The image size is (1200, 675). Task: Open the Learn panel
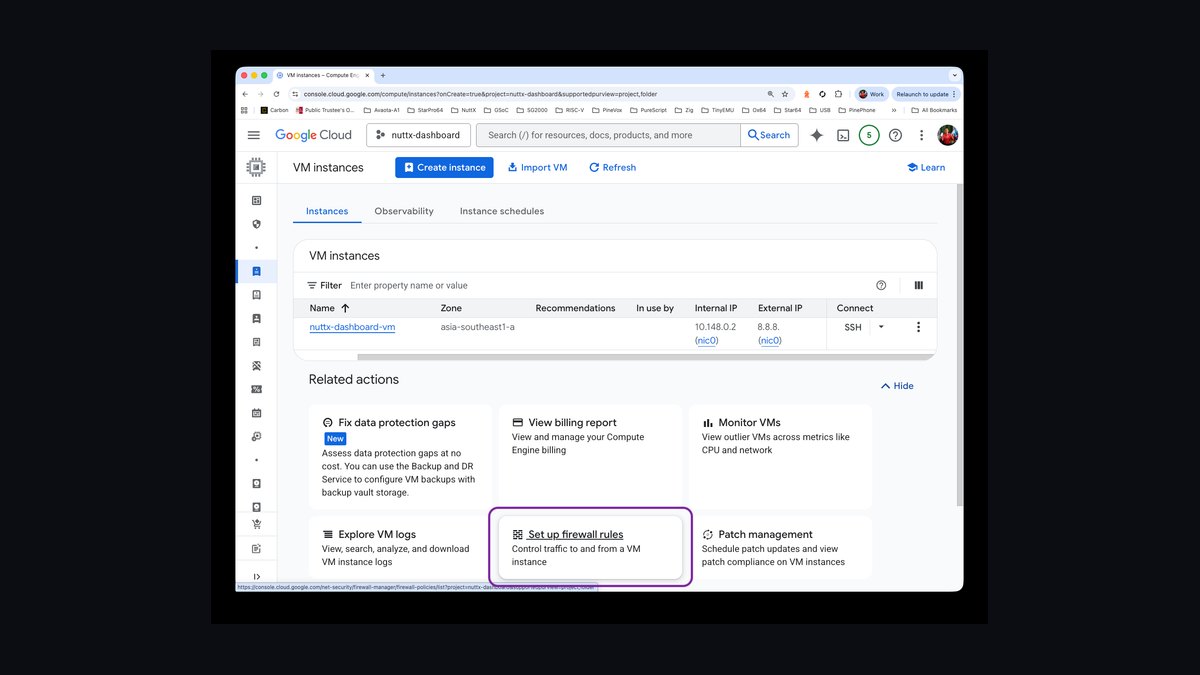click(926, 167)
